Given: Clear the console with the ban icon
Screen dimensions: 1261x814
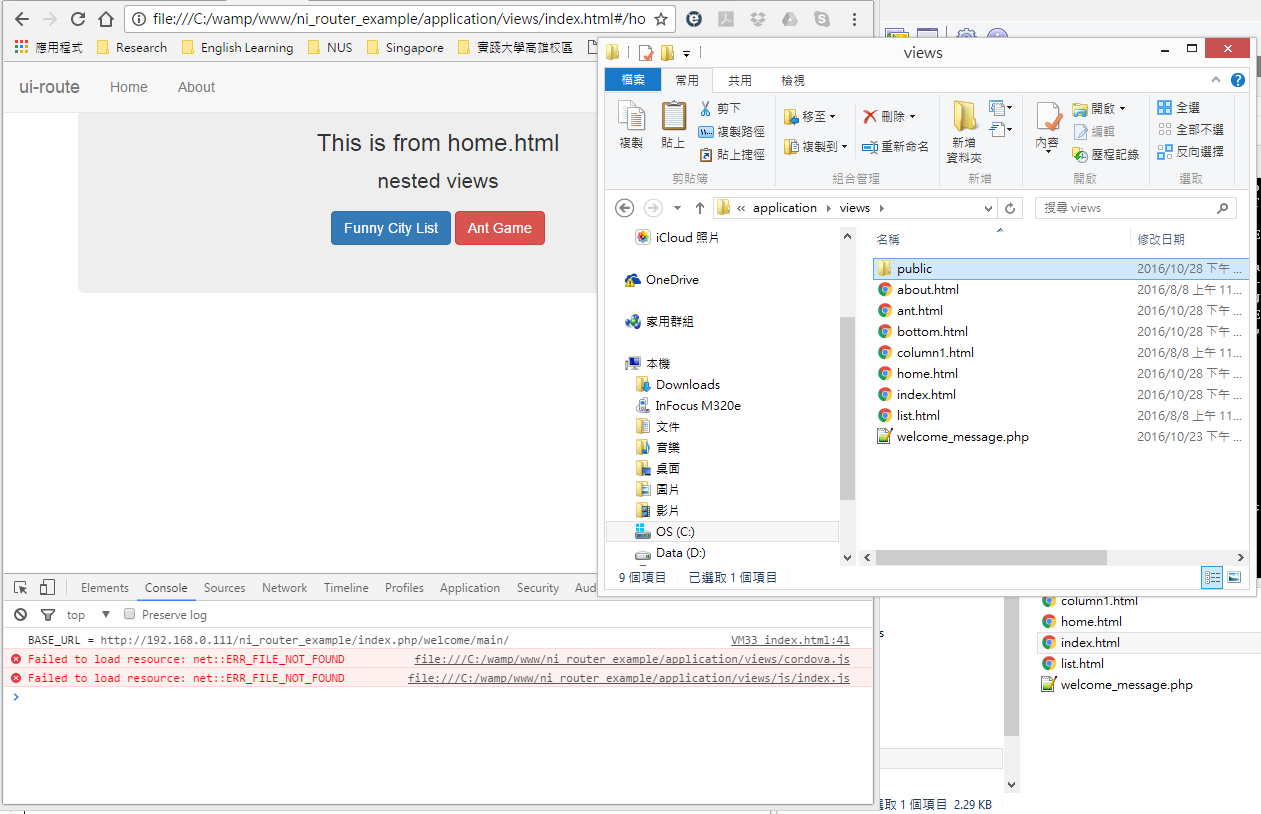Looking at the screenshot, I should tap(21, 615).
